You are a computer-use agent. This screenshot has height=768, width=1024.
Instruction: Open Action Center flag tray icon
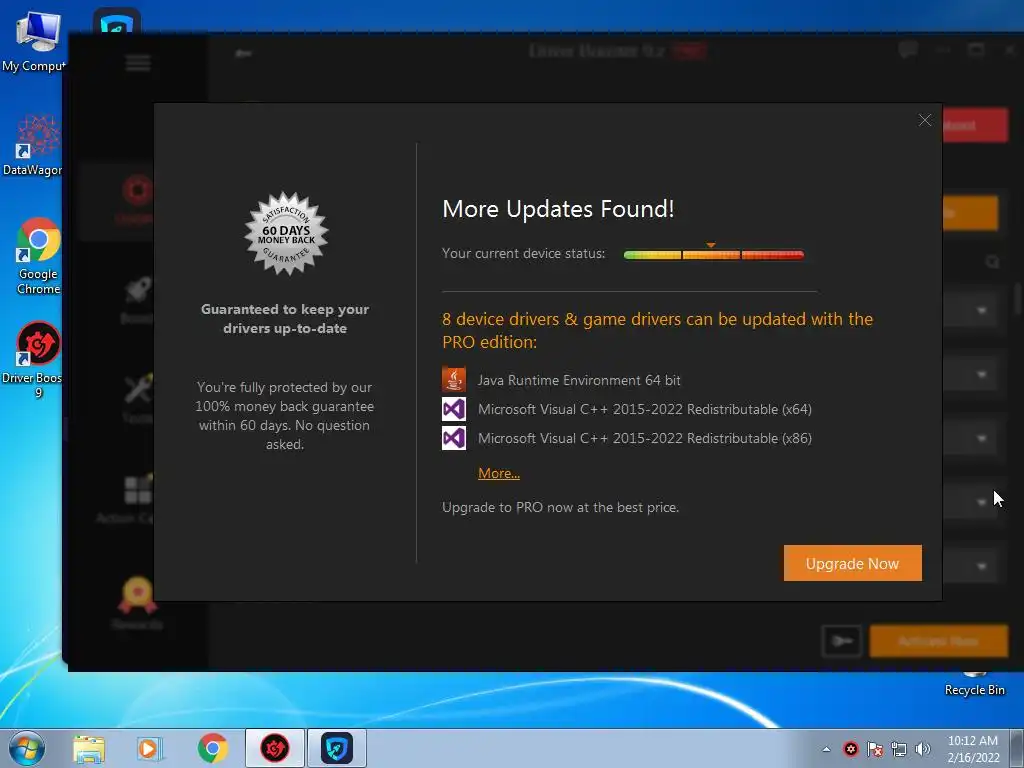[x=875, y=749]
